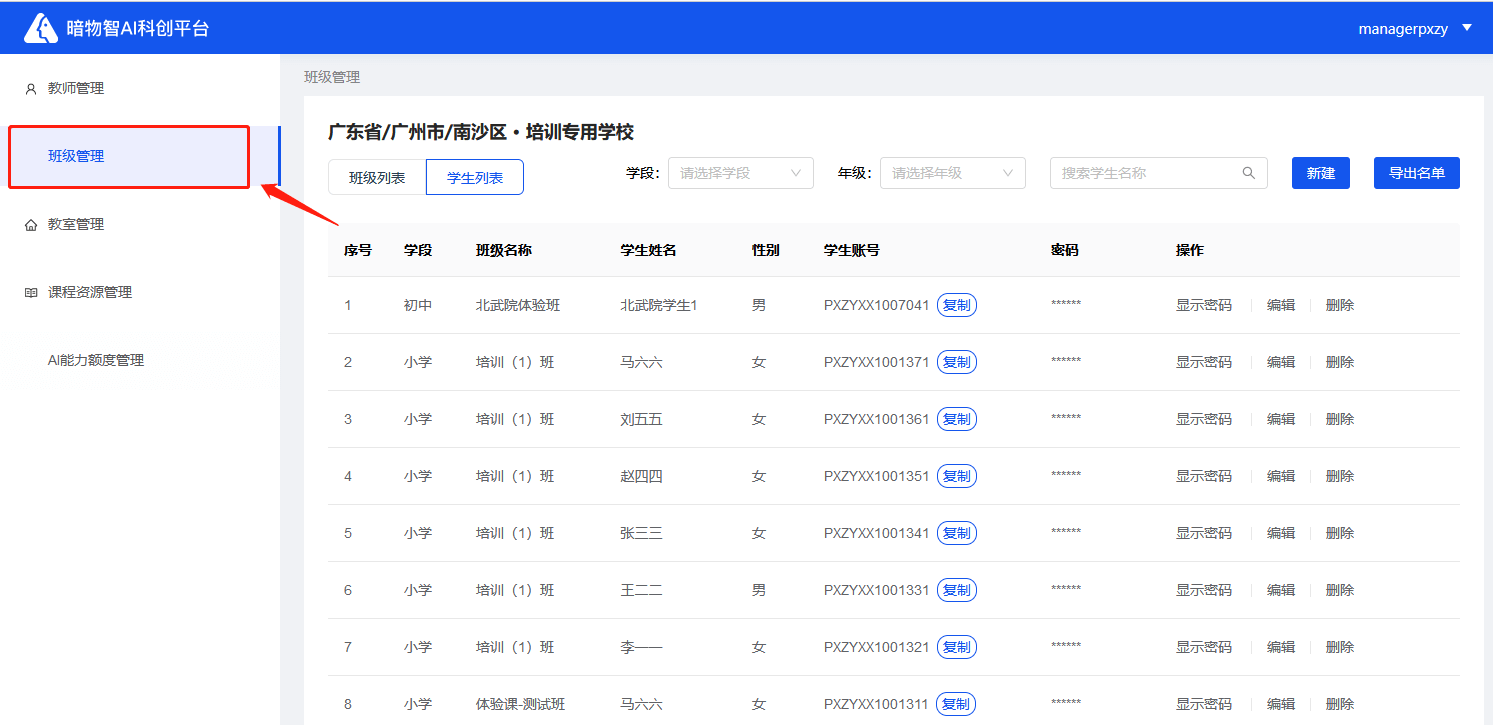The width and height of the screenshot is (1493, 725).
Task: Click the 暗物智AI platform logo icon
Action: pyautogui.click(x=41, y=28)
